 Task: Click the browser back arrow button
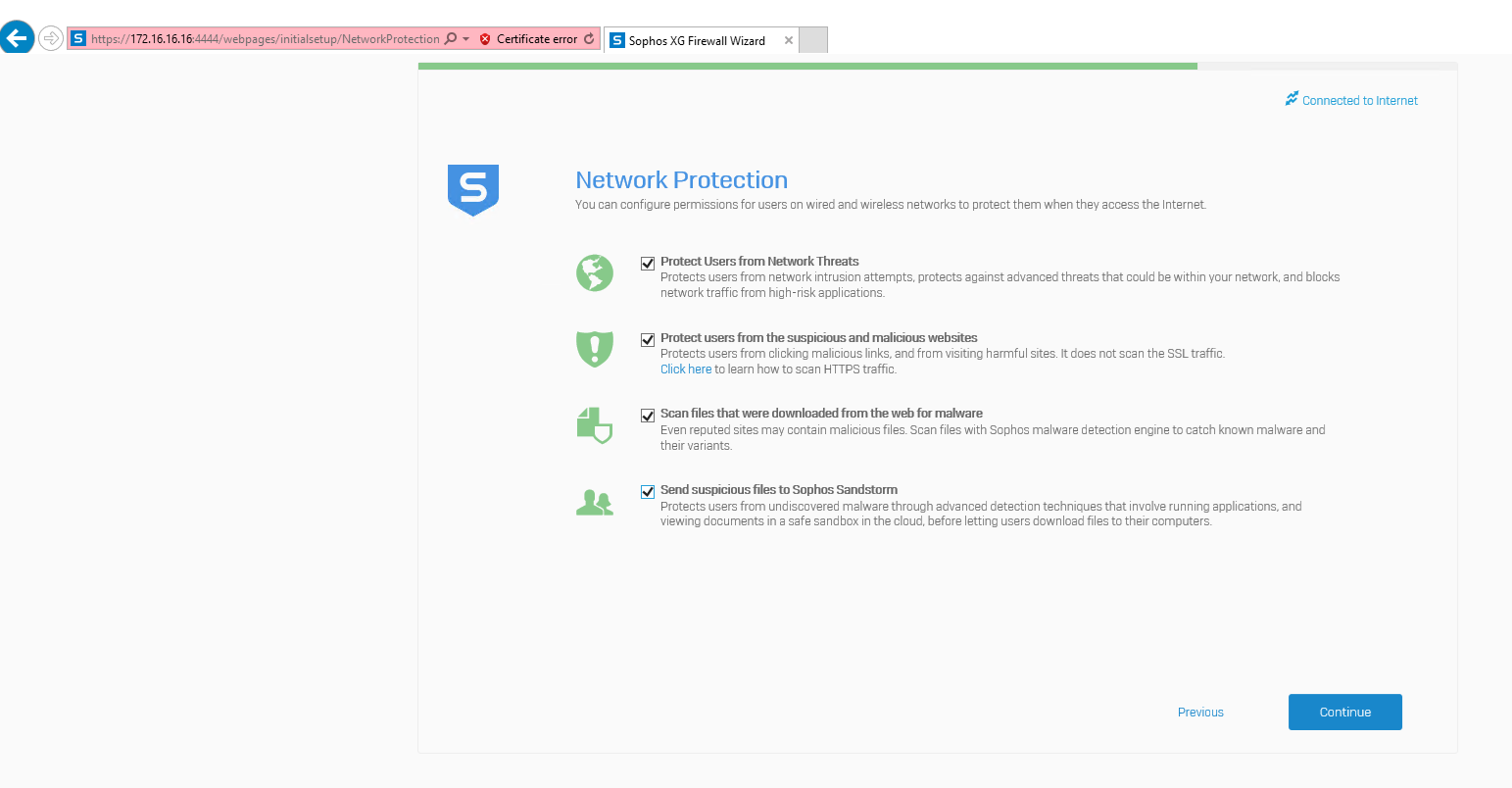click(x=17, y=38)
